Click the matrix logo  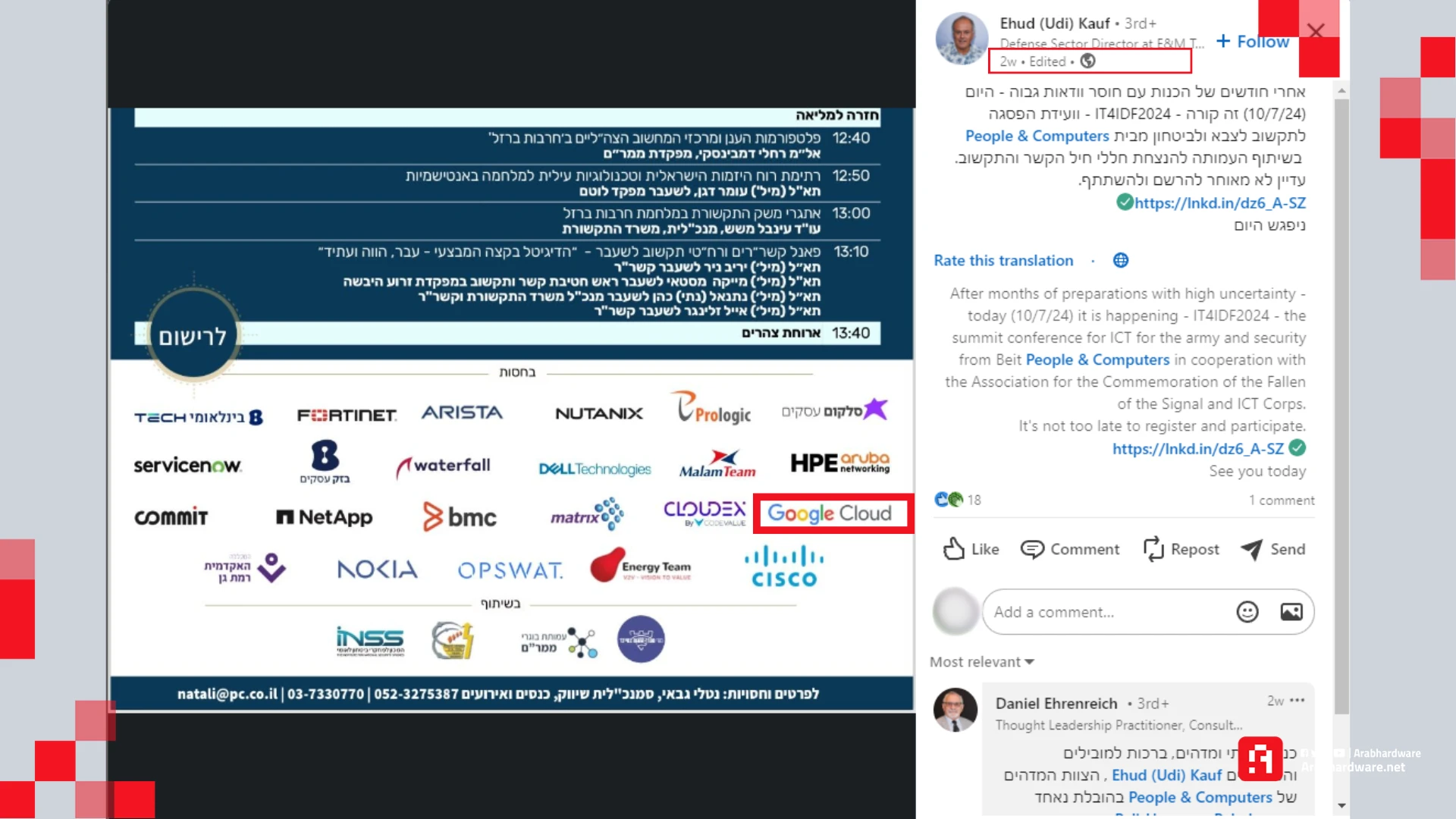587,515
